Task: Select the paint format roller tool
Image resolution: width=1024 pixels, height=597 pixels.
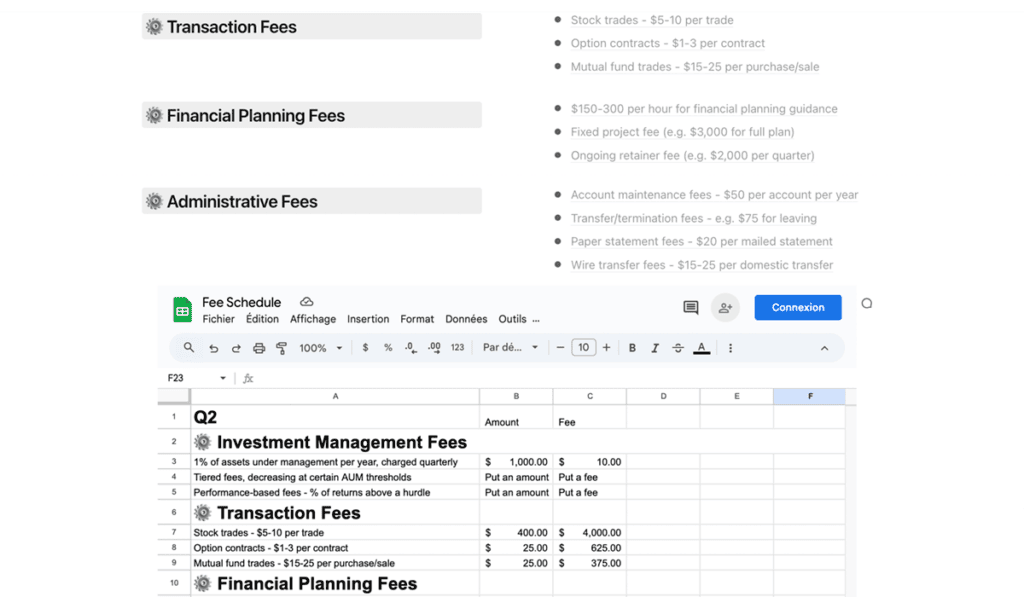Action: [281, 348]
